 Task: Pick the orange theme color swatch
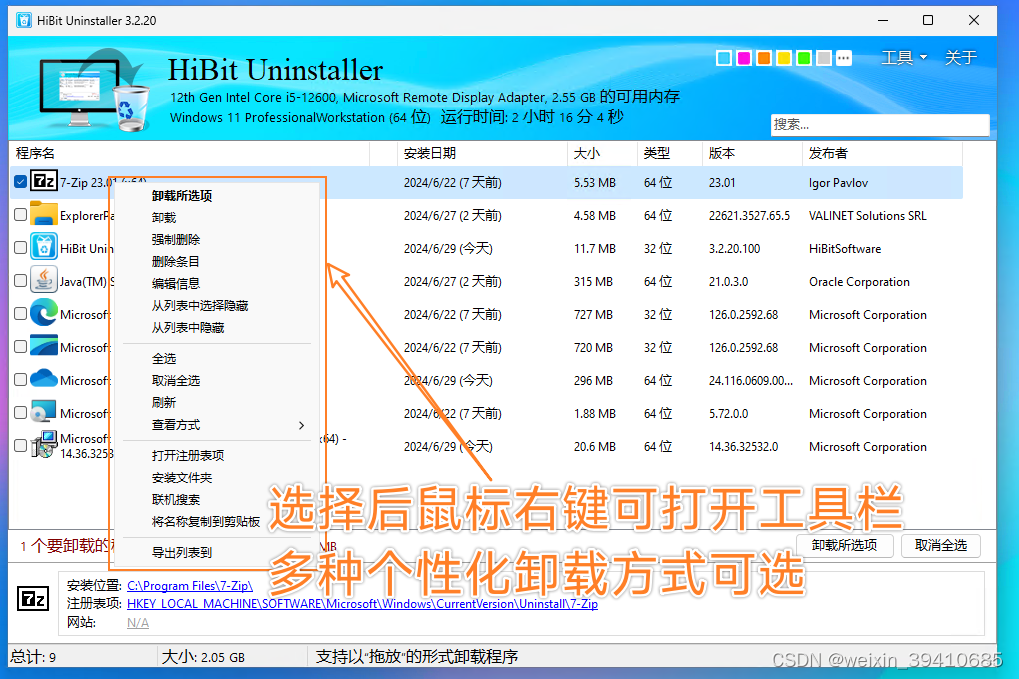pos(764,58)
